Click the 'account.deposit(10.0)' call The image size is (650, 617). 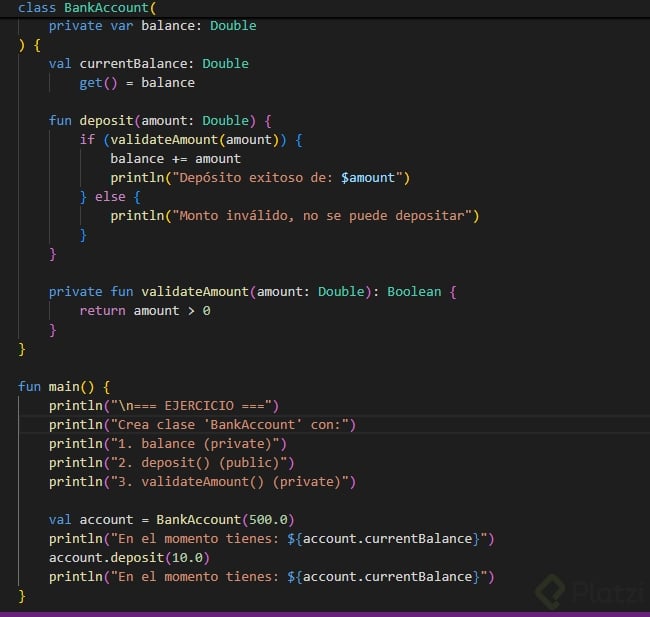129,558
